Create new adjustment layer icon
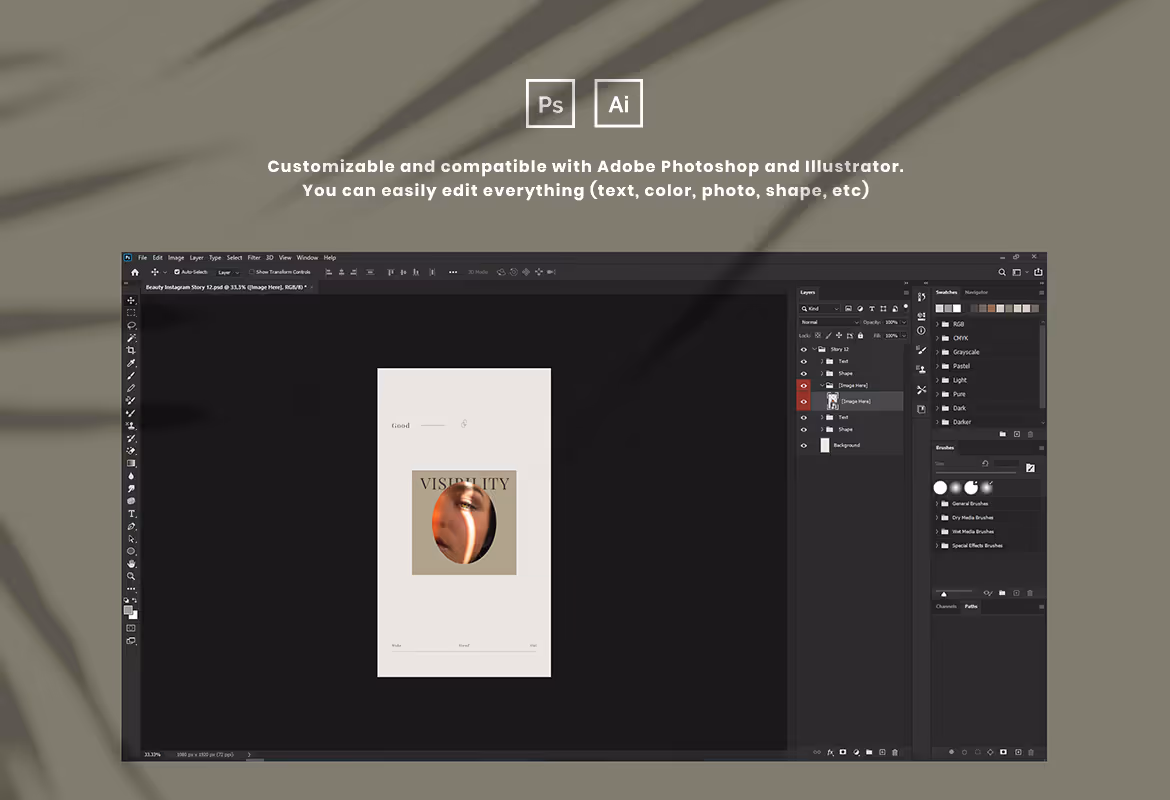 (x=856, y=752)
